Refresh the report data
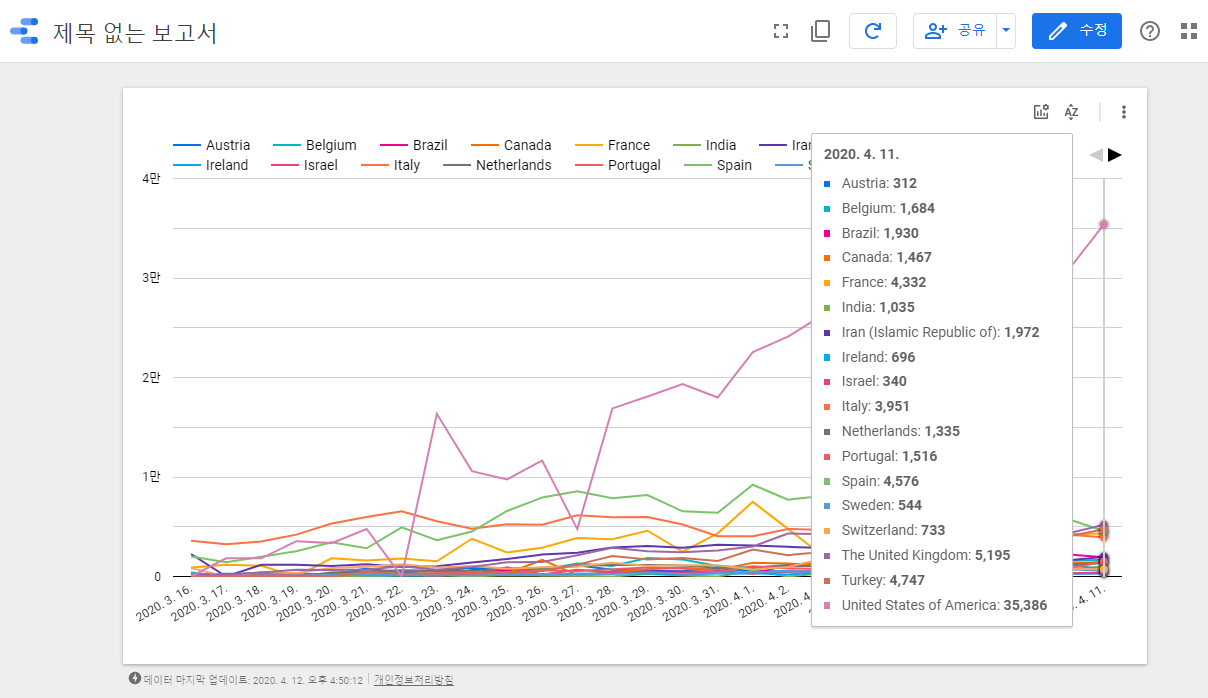Screen dimensions: 1208x698 pos(873,31)
